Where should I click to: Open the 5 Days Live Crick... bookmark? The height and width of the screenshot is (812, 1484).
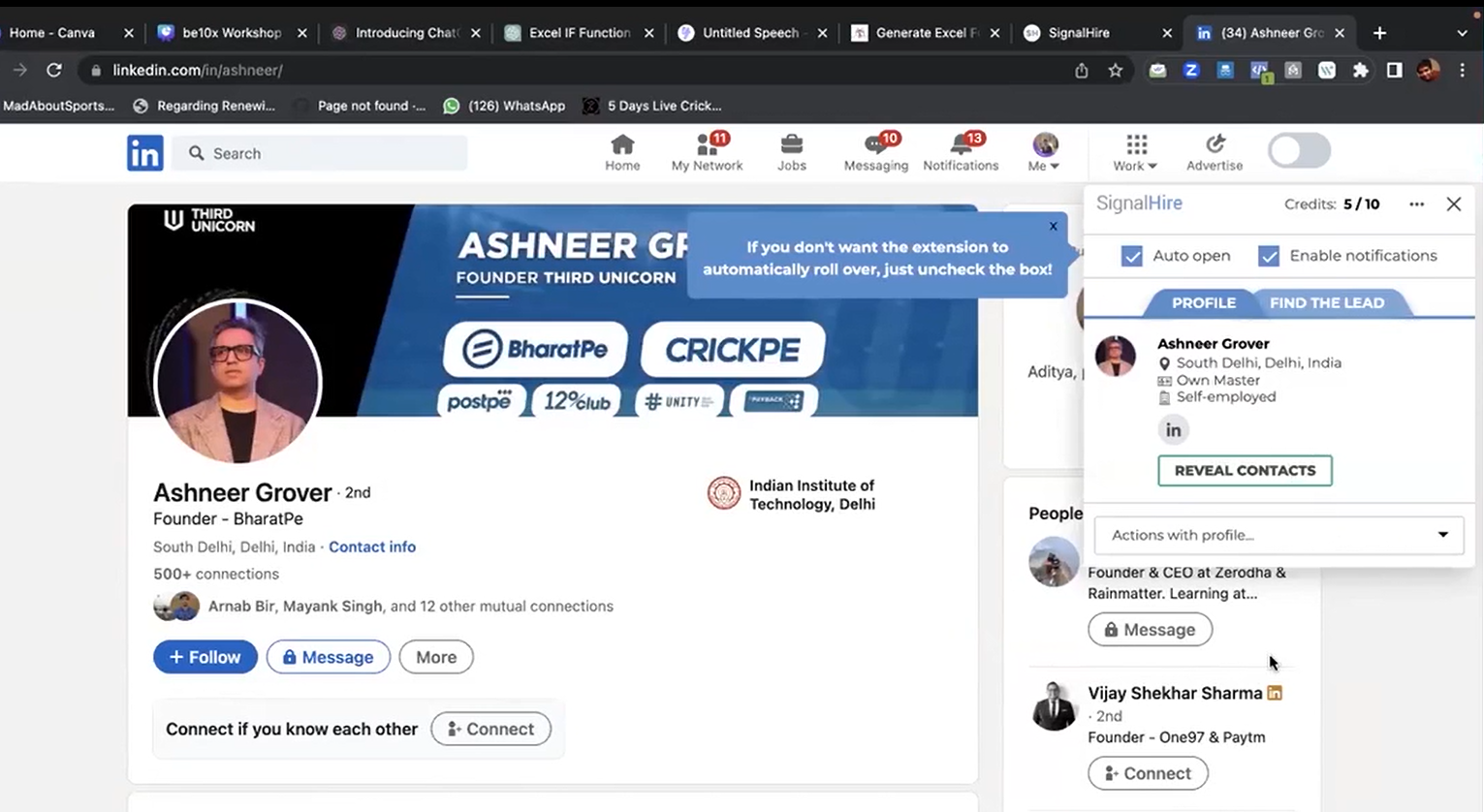(x=651, y=106)
